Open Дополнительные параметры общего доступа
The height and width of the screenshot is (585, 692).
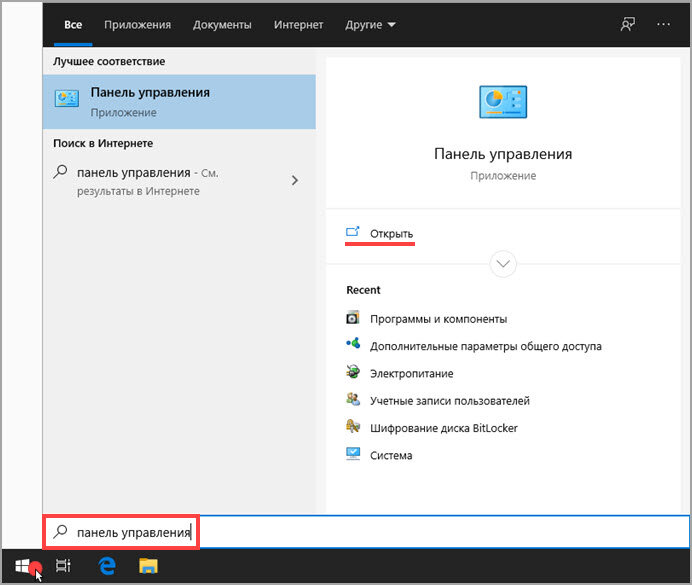486,346
